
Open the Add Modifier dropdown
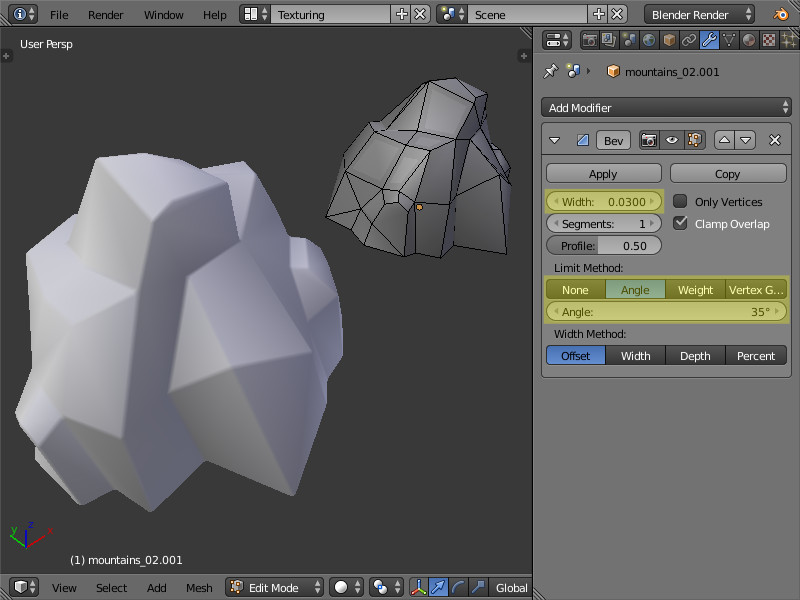tap(666, 107)
